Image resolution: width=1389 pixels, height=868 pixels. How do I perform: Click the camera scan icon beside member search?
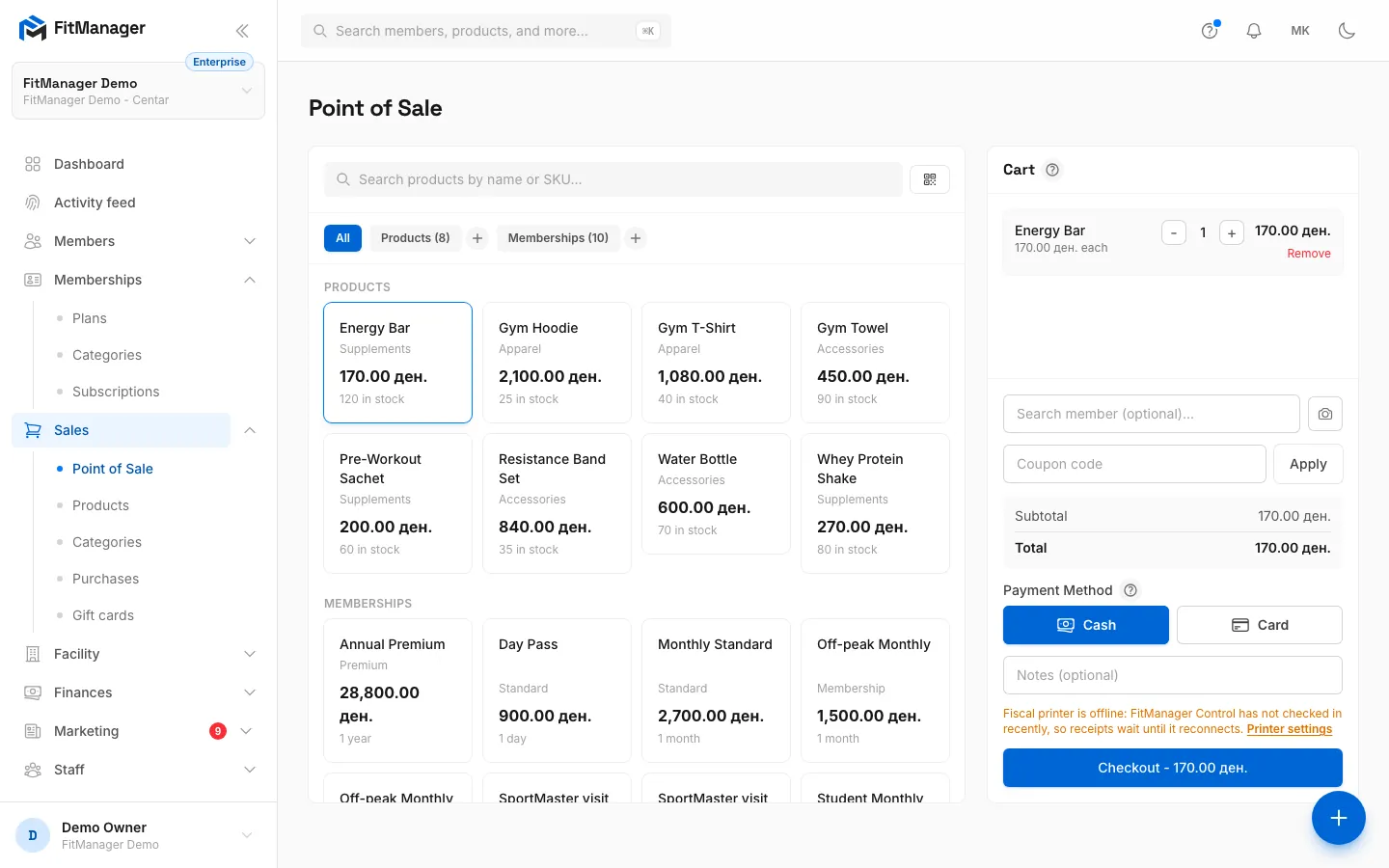tap(1325, 414)
